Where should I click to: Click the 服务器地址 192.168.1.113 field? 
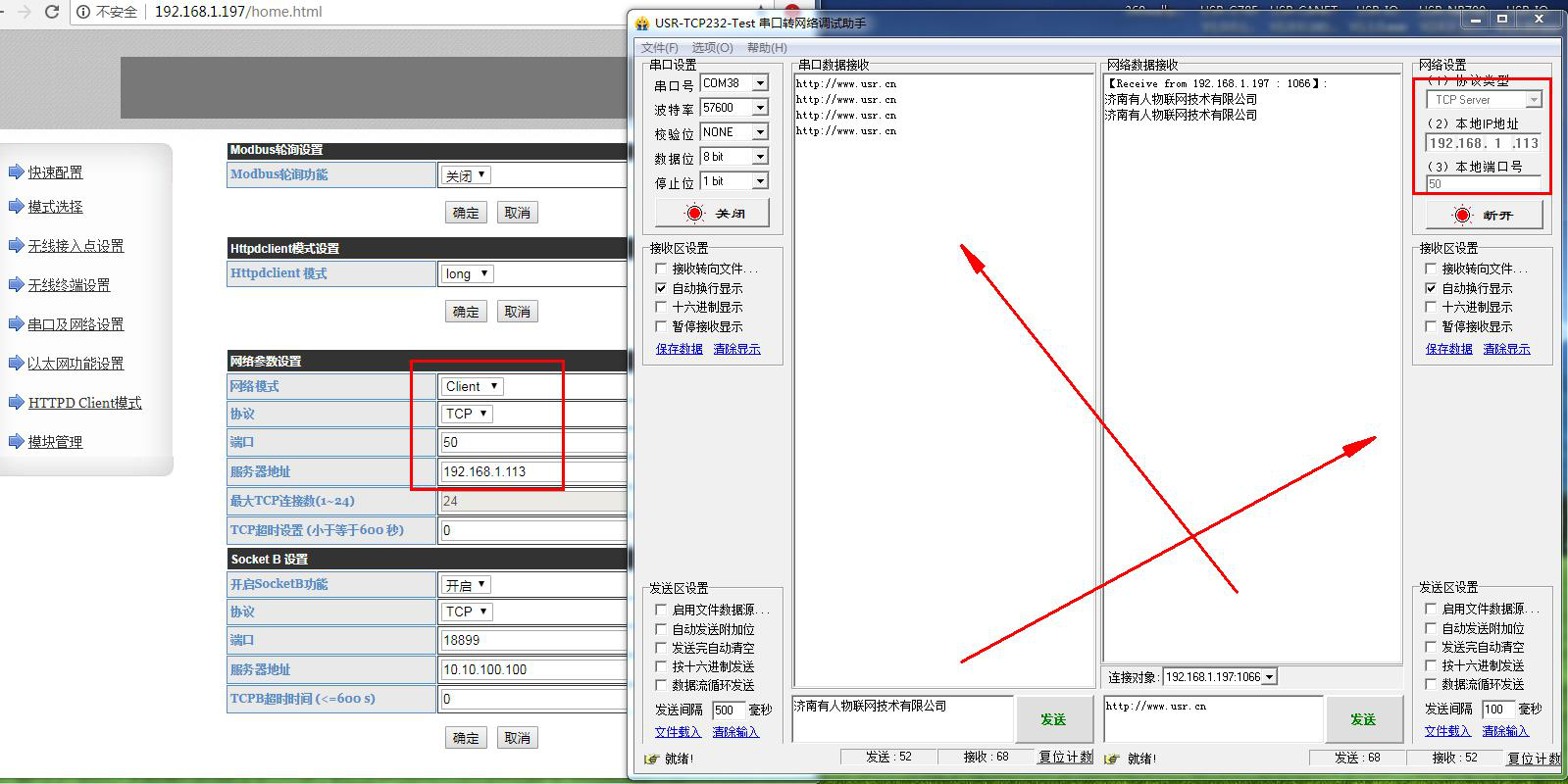pos(530,471)
